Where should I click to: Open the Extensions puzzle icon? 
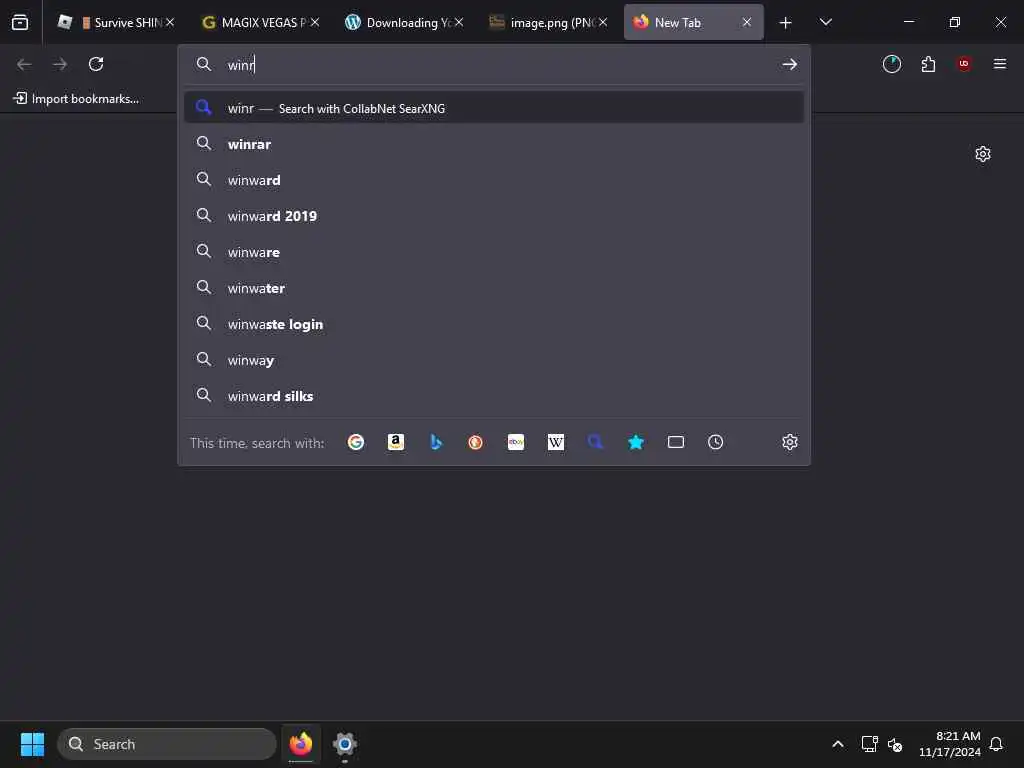point(928,64)
